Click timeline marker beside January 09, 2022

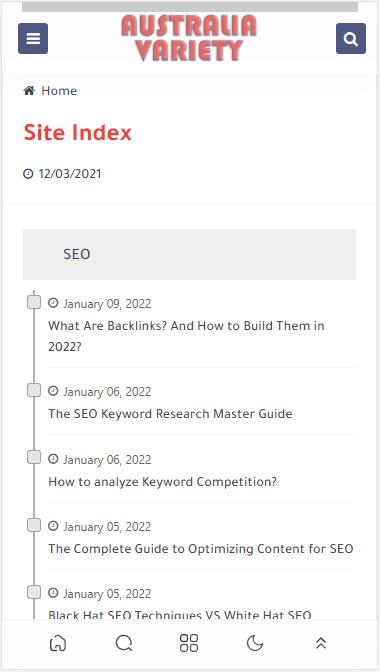[x=34, y=302]
